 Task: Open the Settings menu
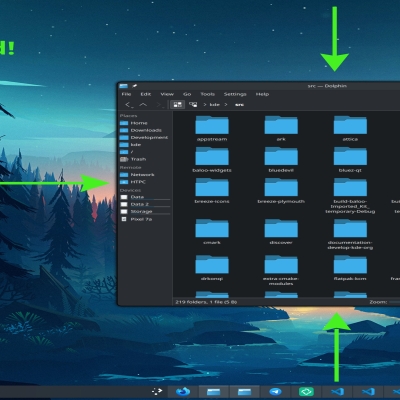(235, 94)
